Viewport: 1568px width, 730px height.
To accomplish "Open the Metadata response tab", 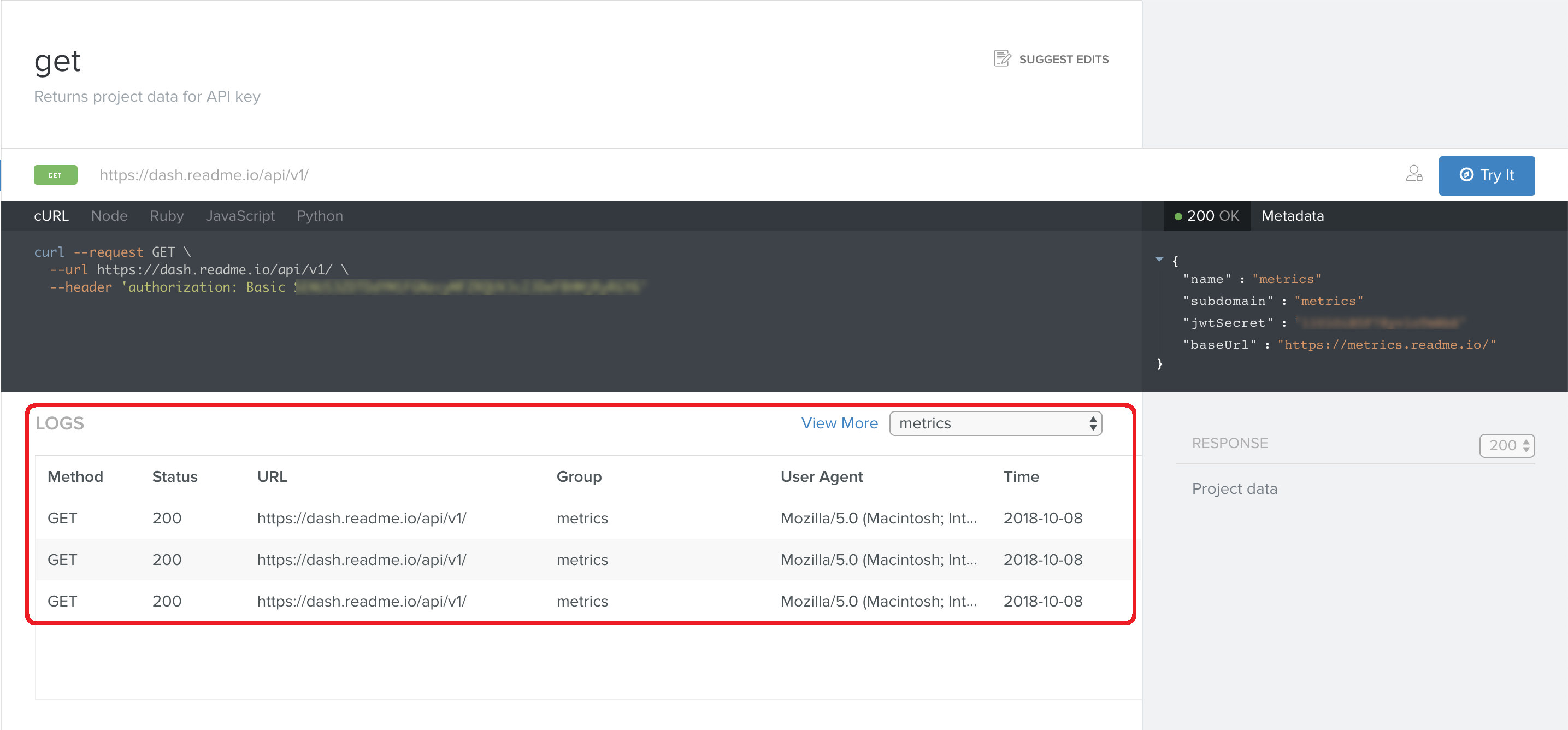I will (1292, 216).
